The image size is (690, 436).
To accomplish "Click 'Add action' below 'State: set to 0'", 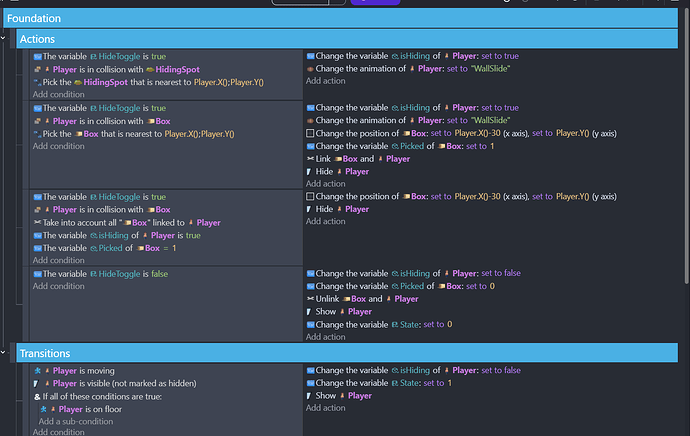I will pyautogui.click(x=326, y=337).
